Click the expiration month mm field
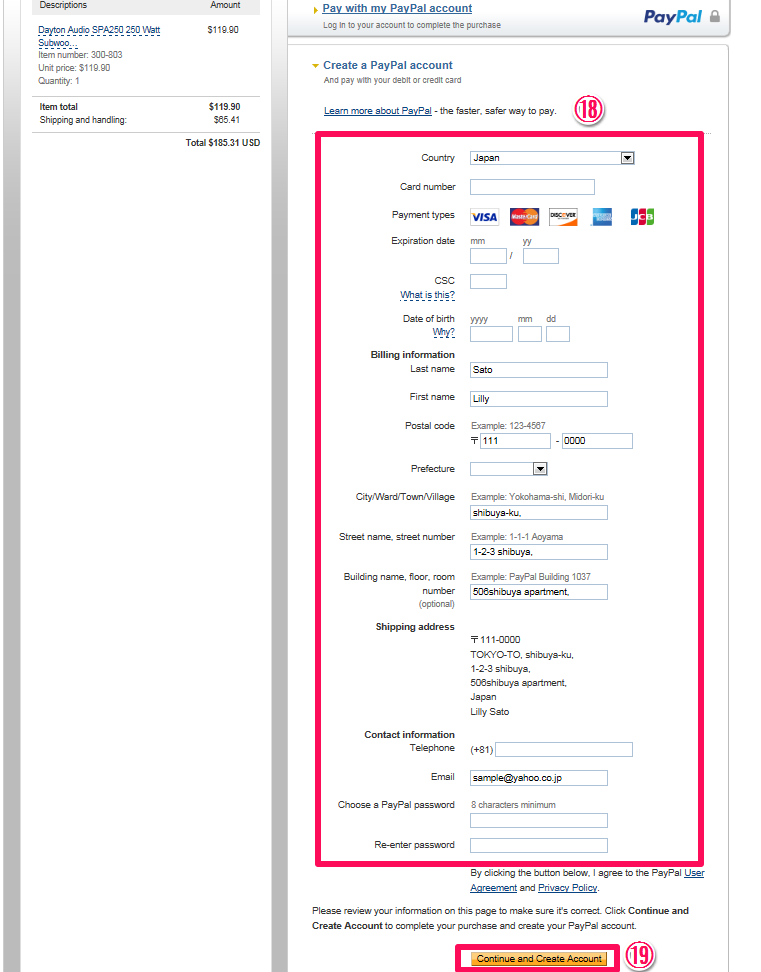 click(488, 256)
